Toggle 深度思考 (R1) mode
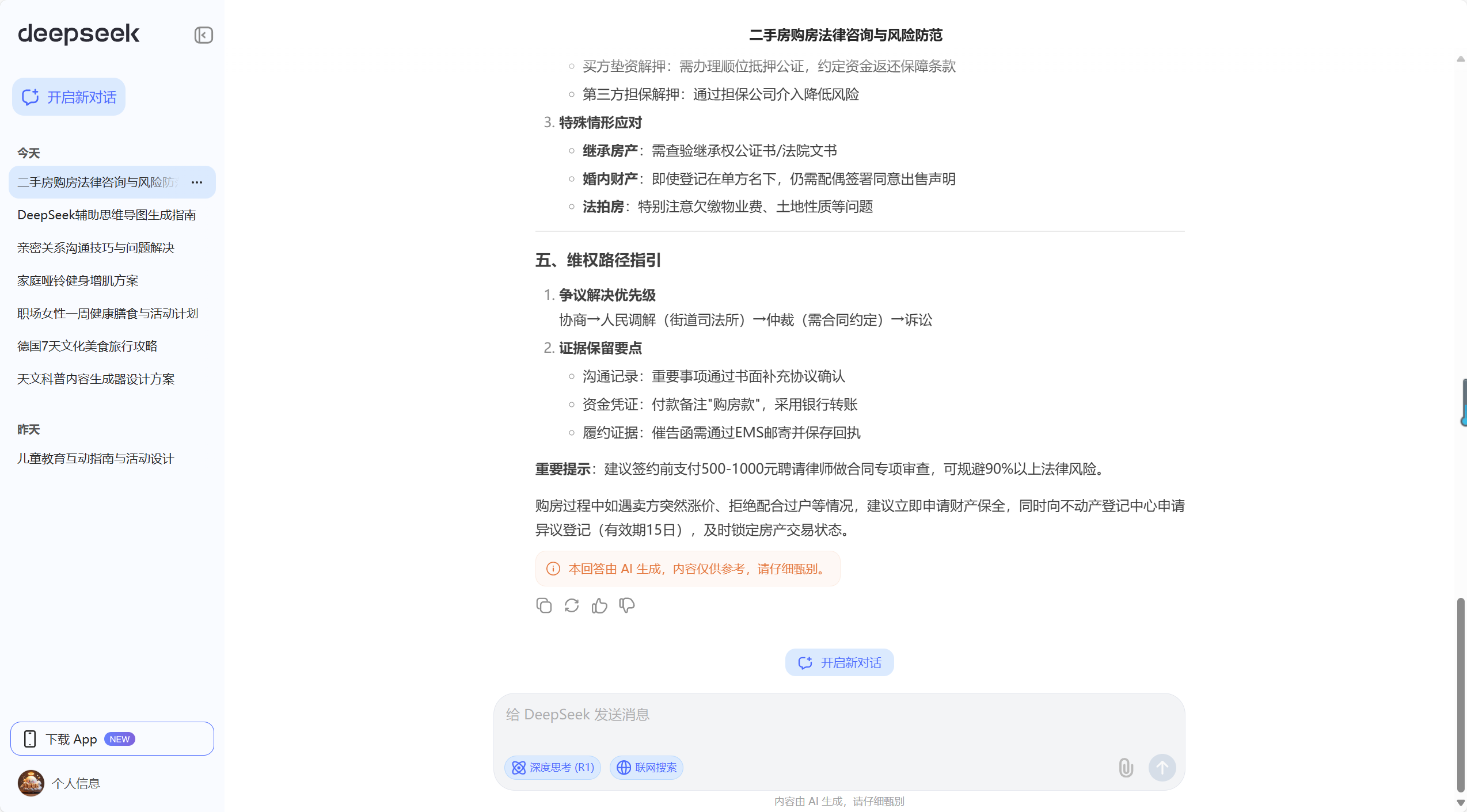Image resolution: width=1467 pixels, height=812 pixels. (x=552, y=767)
